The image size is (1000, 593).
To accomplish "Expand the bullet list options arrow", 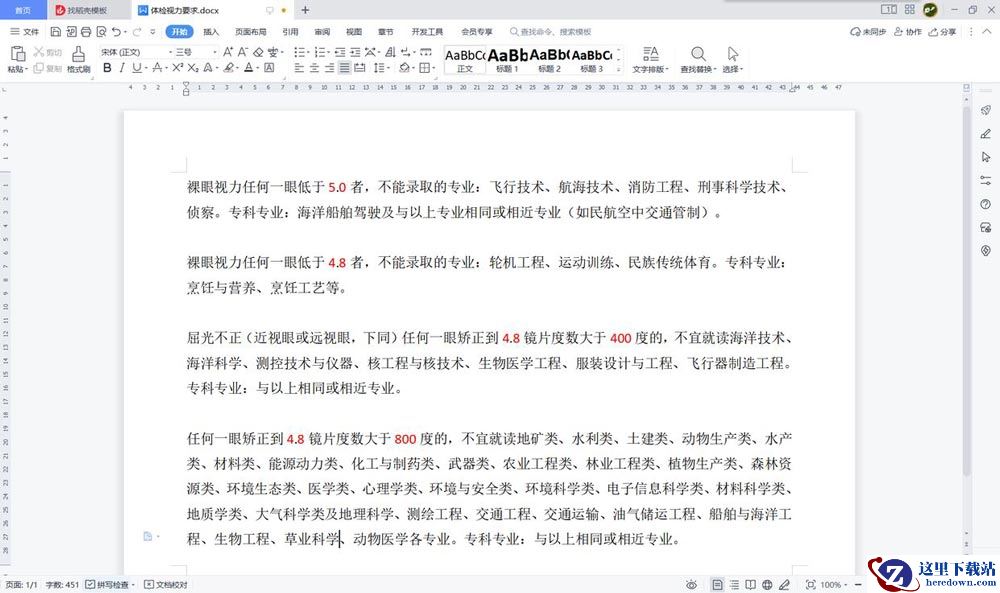I will [x=309, y=52].
